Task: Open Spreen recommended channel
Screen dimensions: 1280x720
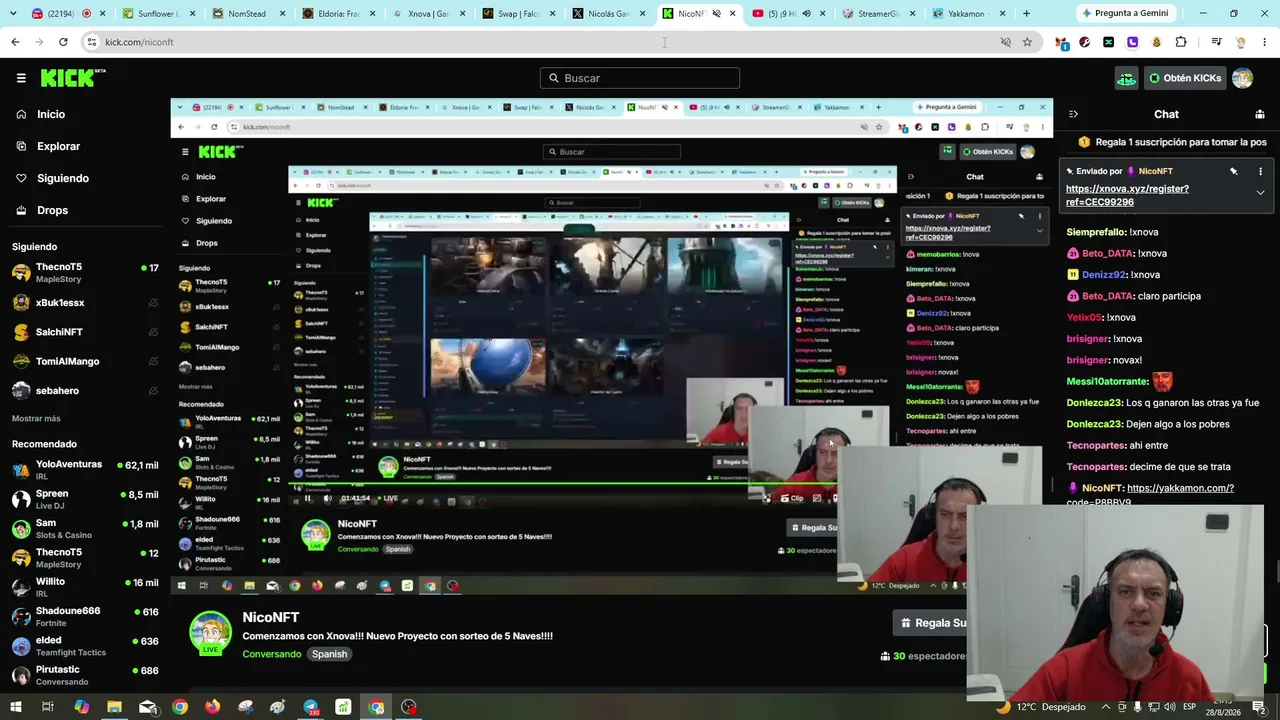Action: click(85, 499)
